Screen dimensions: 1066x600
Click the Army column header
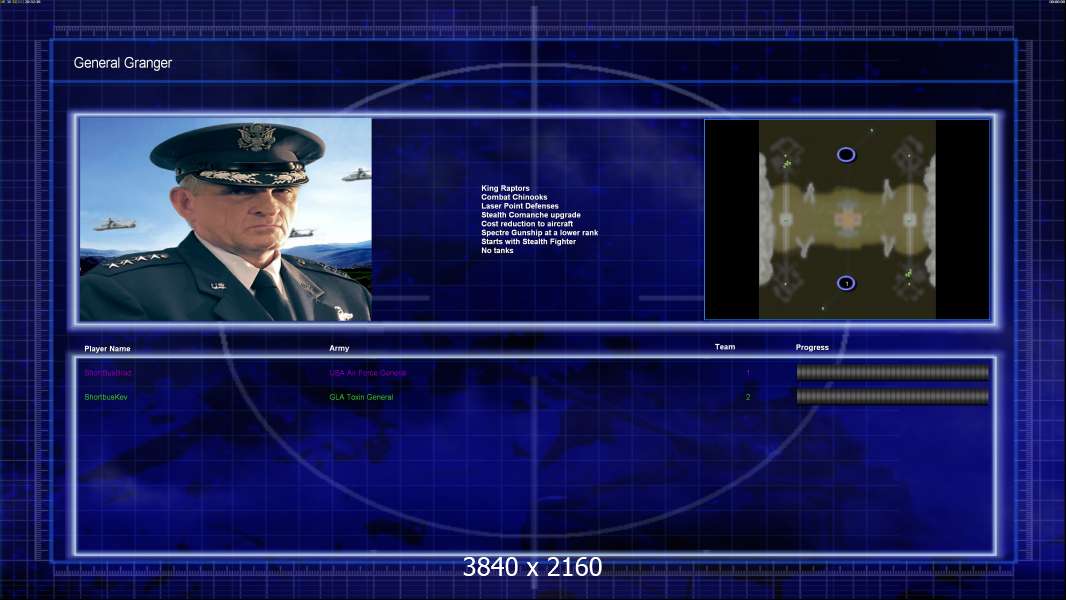[339, 348]
